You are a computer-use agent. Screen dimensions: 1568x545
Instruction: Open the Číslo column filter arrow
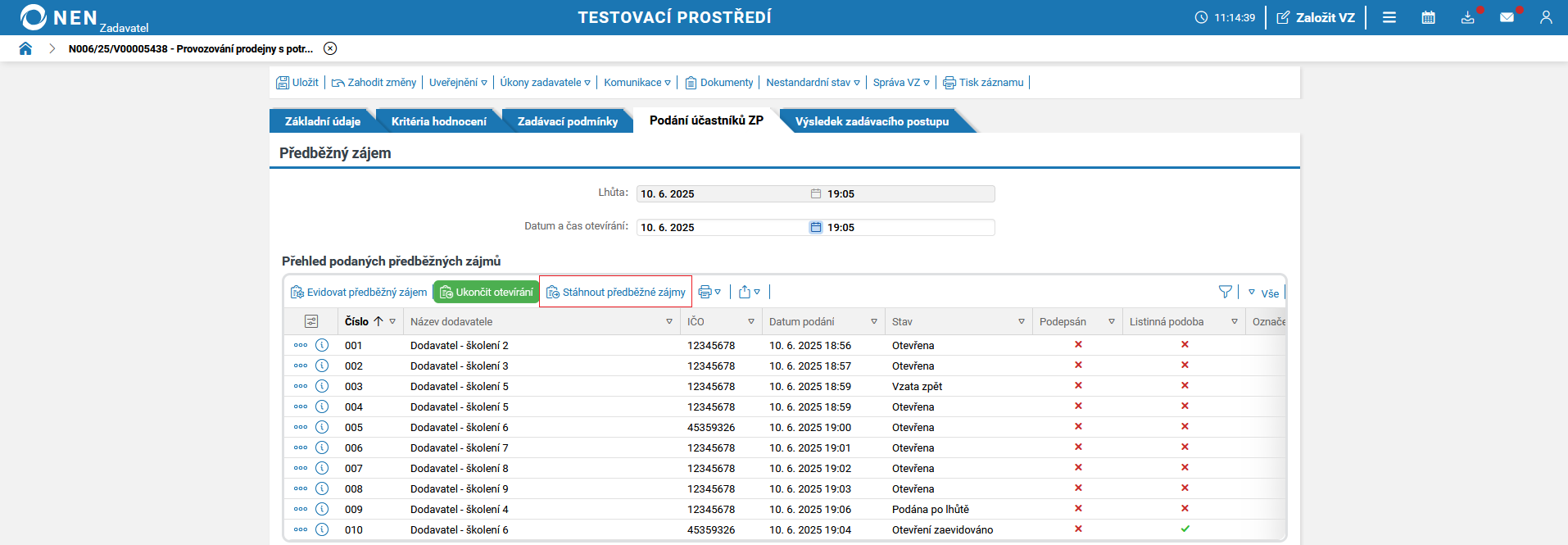pyautogui.click(x=392, y=321)
